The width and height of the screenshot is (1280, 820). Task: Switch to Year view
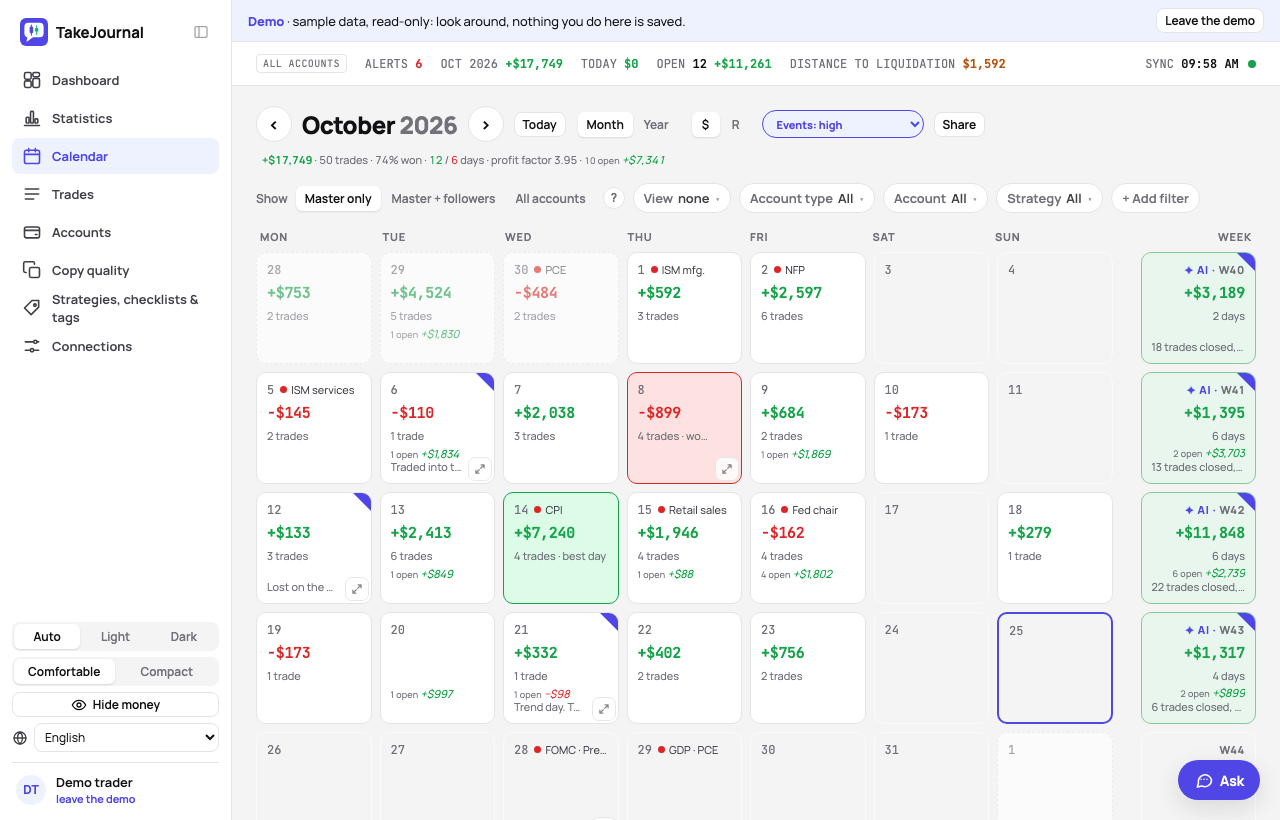tap(656, 125)
